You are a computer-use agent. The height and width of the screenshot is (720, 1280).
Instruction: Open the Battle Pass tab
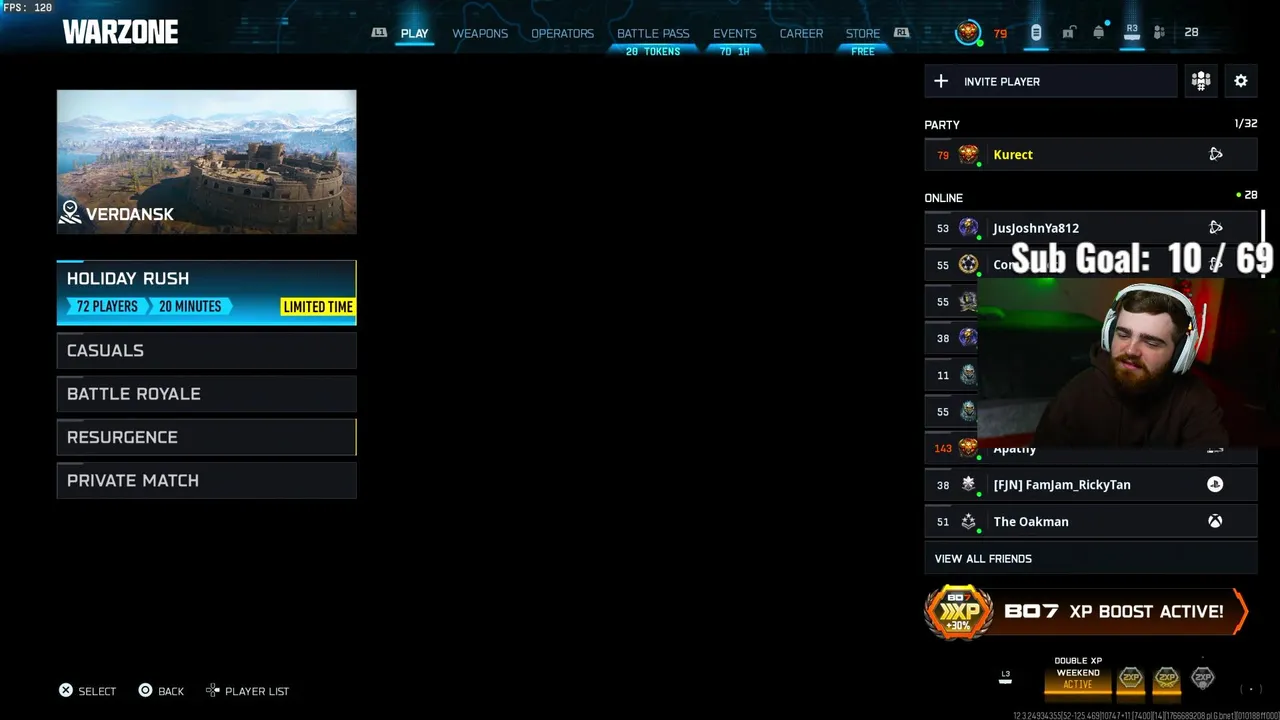[x=653, y=33]
